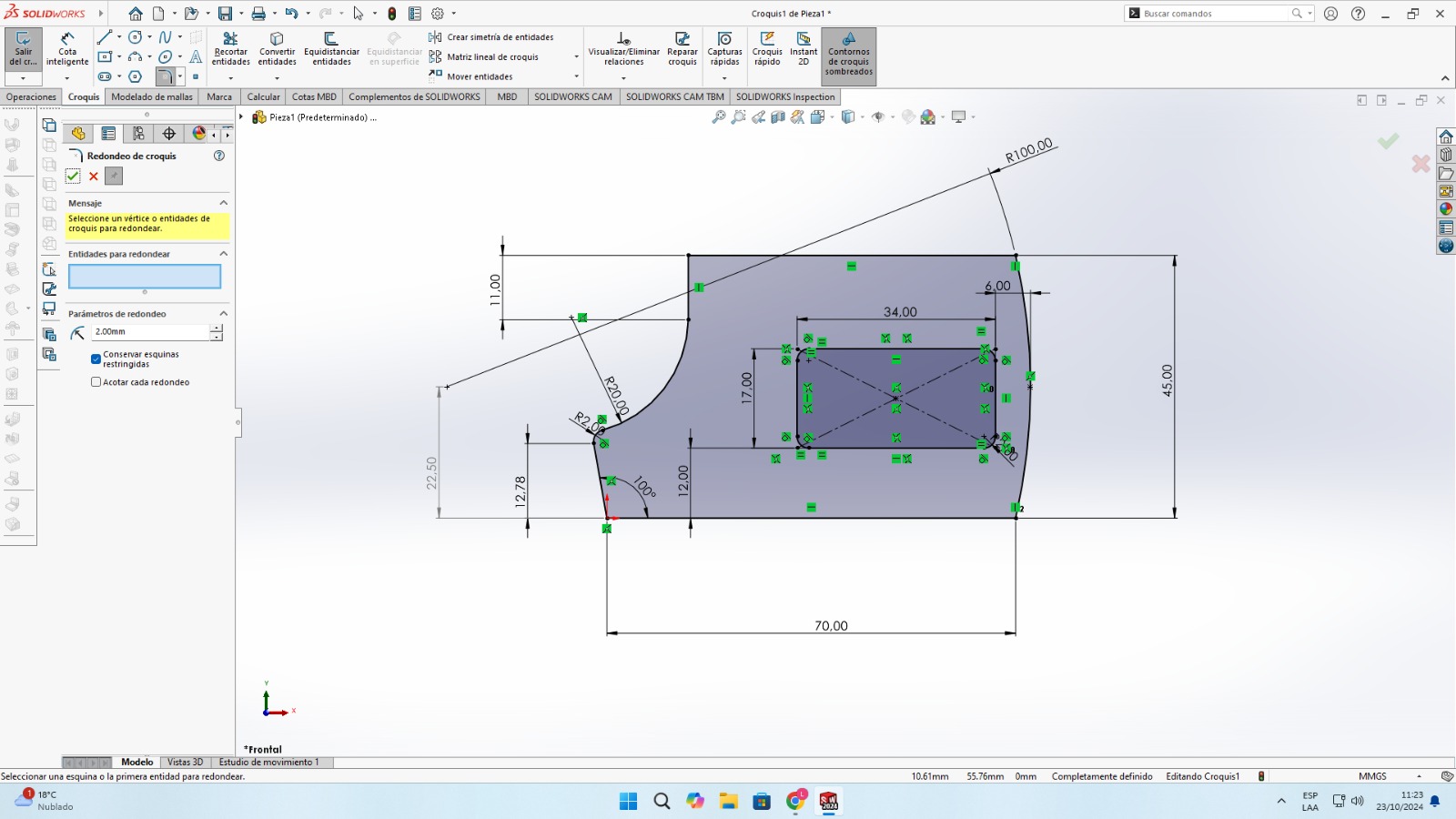Click the Cota inteligente dimension tool

pyautogui.click(x=67, y=49)
